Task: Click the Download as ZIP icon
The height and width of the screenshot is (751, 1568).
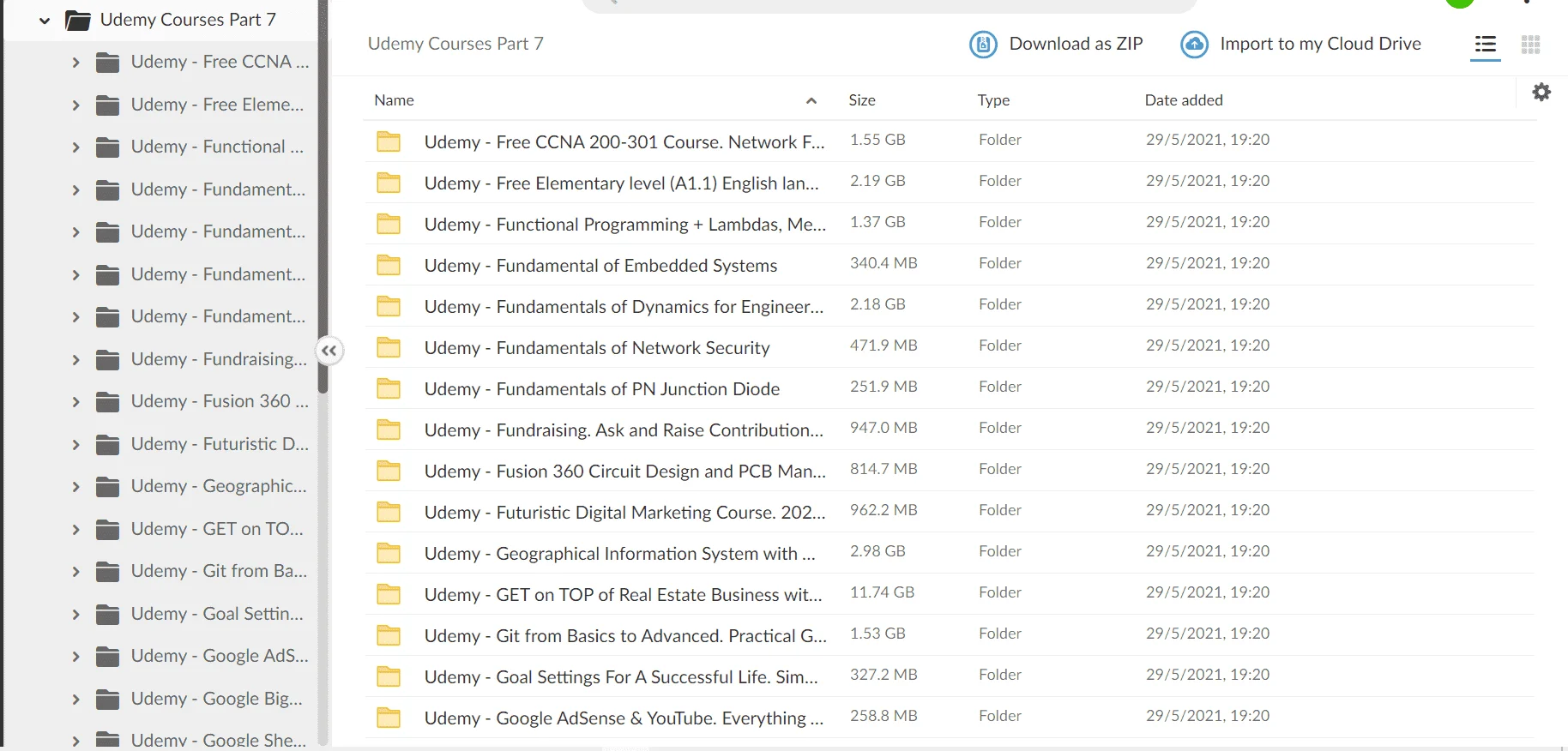Action: (983, 44)
